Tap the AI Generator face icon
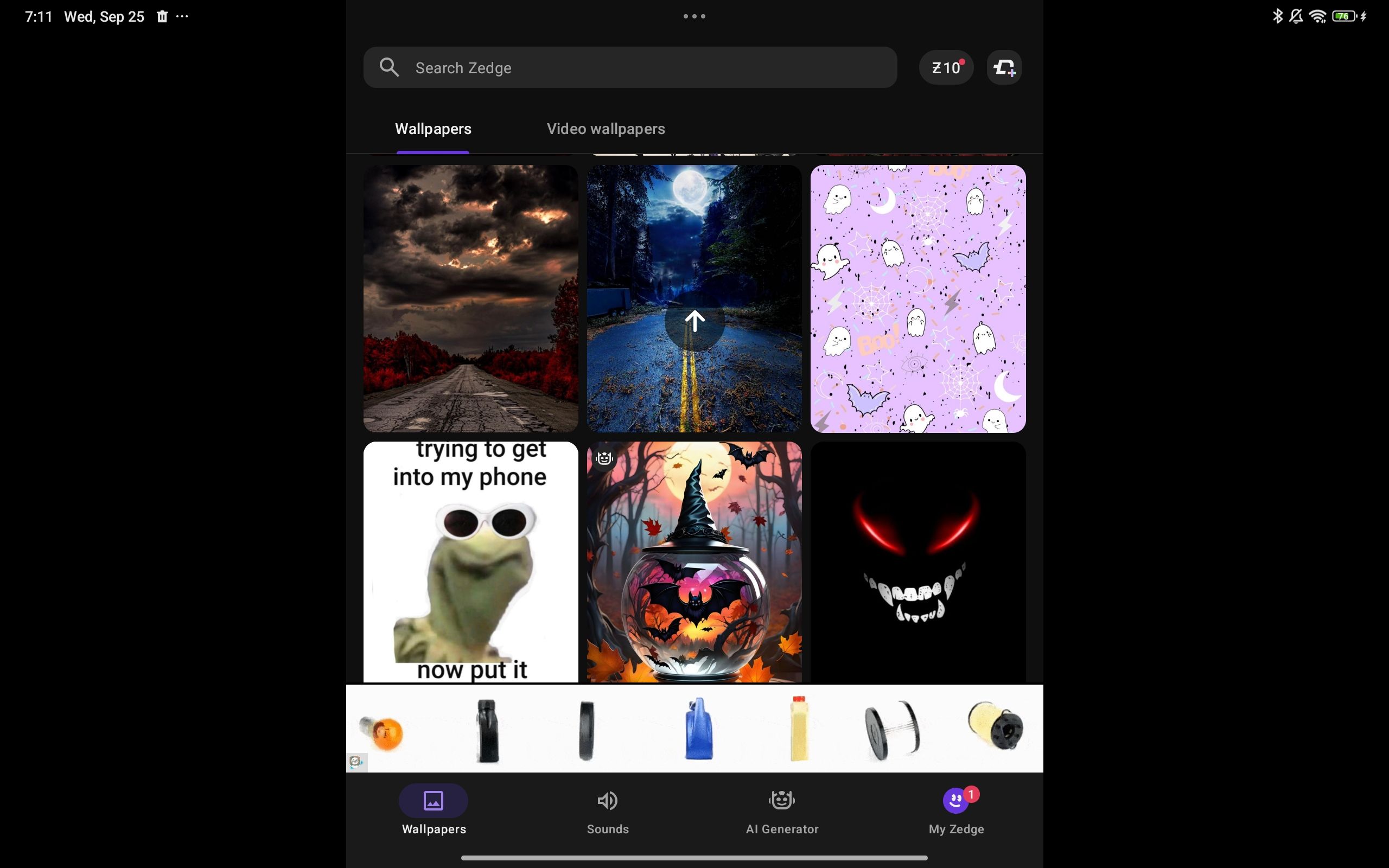 pyautogui.click(x=781, y=800)
